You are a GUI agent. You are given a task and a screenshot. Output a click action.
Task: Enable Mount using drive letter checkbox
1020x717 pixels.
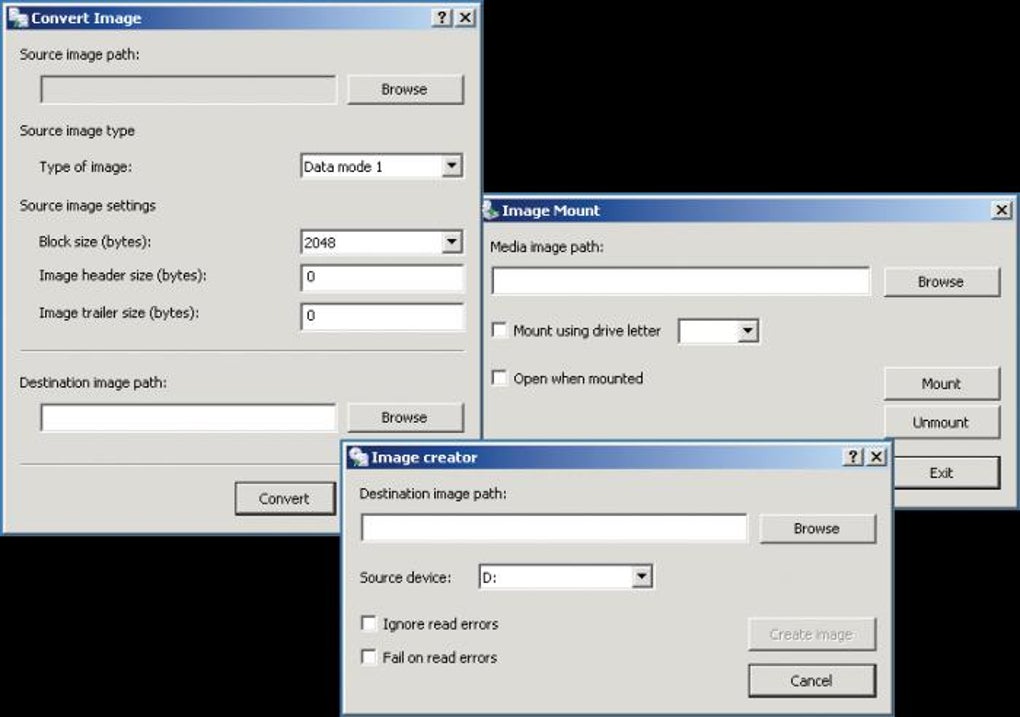click(500, 330)
